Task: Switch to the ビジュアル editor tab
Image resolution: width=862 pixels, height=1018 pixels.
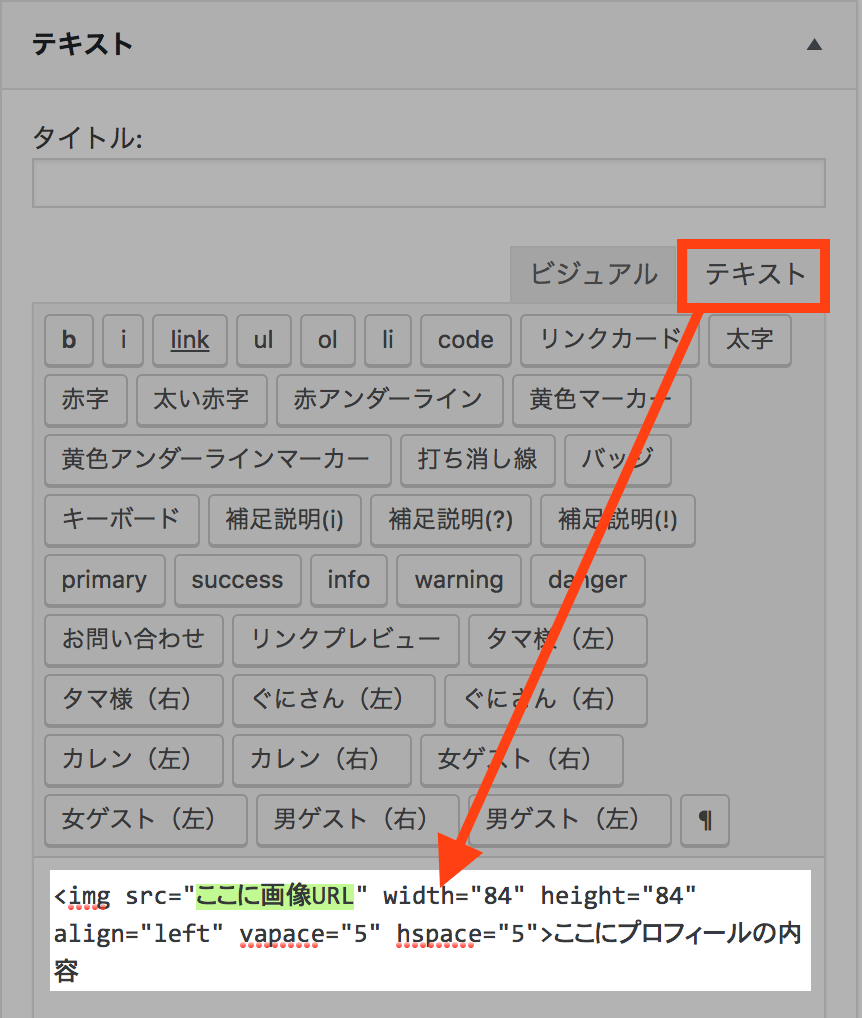Action: click(593, 274)
